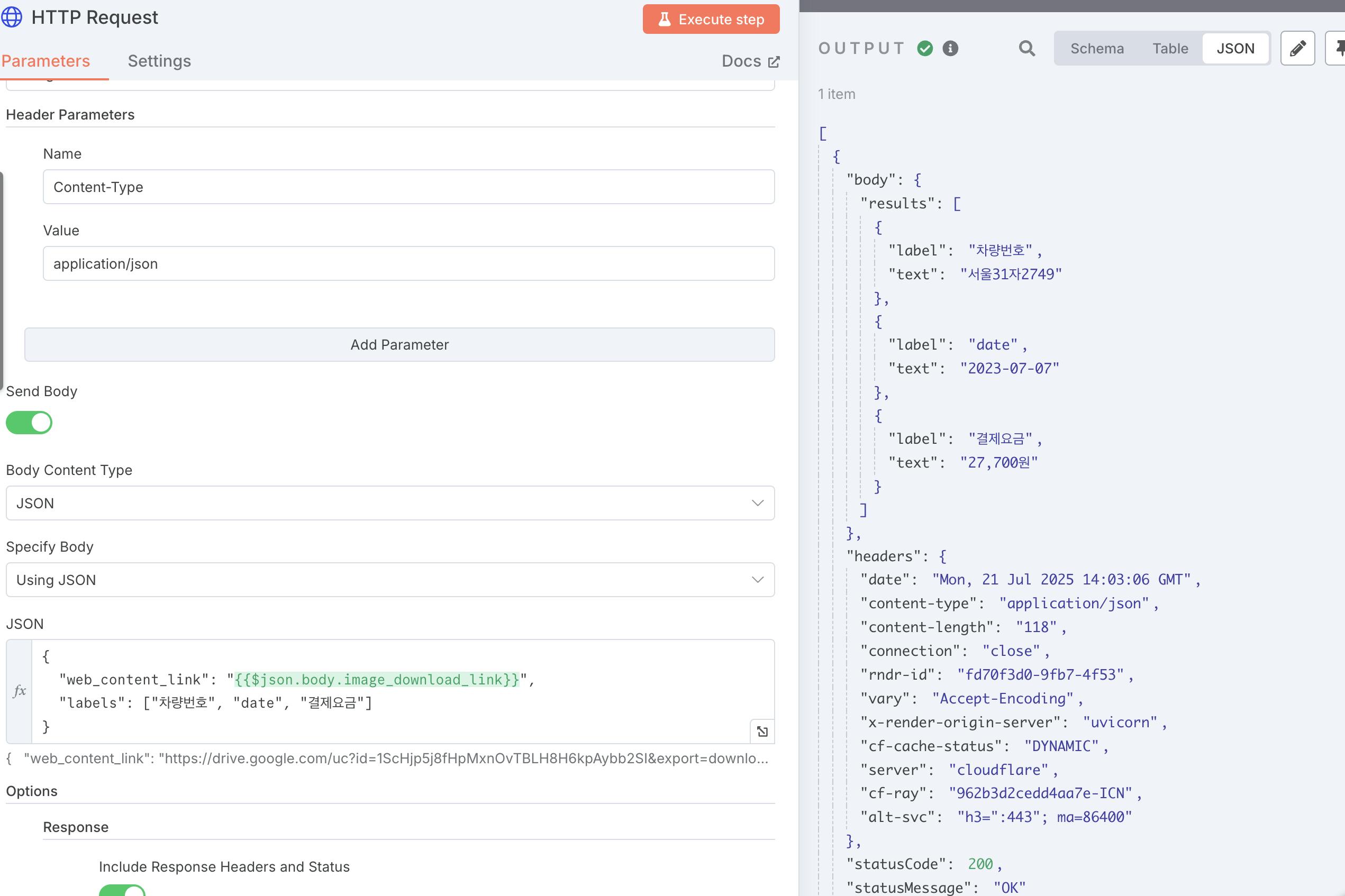This screenshot has height=896, width=1345.
Task: Click the "1 item" count label
Action: [x=837, y=94]
